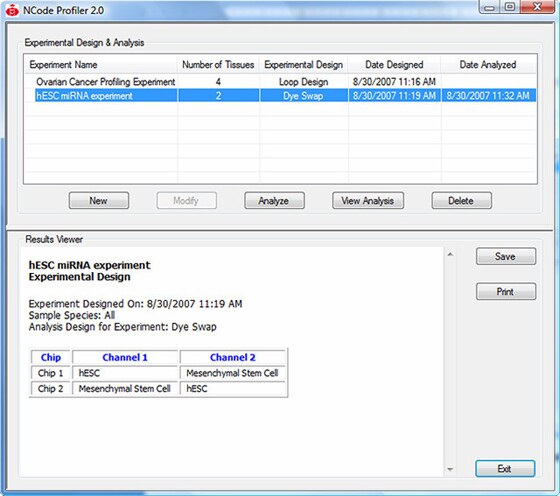This screenshot has height=496, width=560.
Task: Click the Results Viewer scroll up arrow
Action: pyautogui.click(x=450, y=254)
